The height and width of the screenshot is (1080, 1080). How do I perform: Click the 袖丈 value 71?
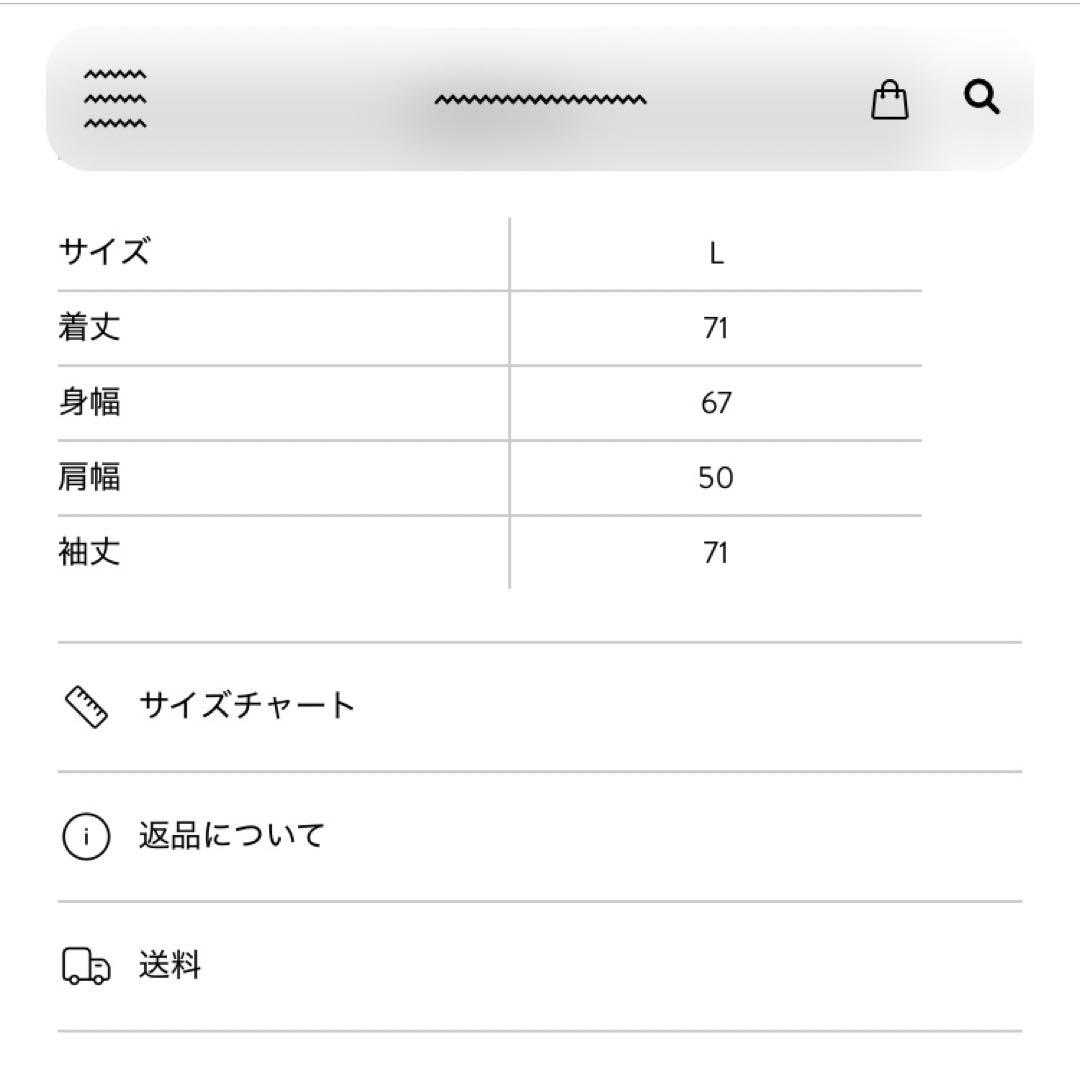(715, 554)
